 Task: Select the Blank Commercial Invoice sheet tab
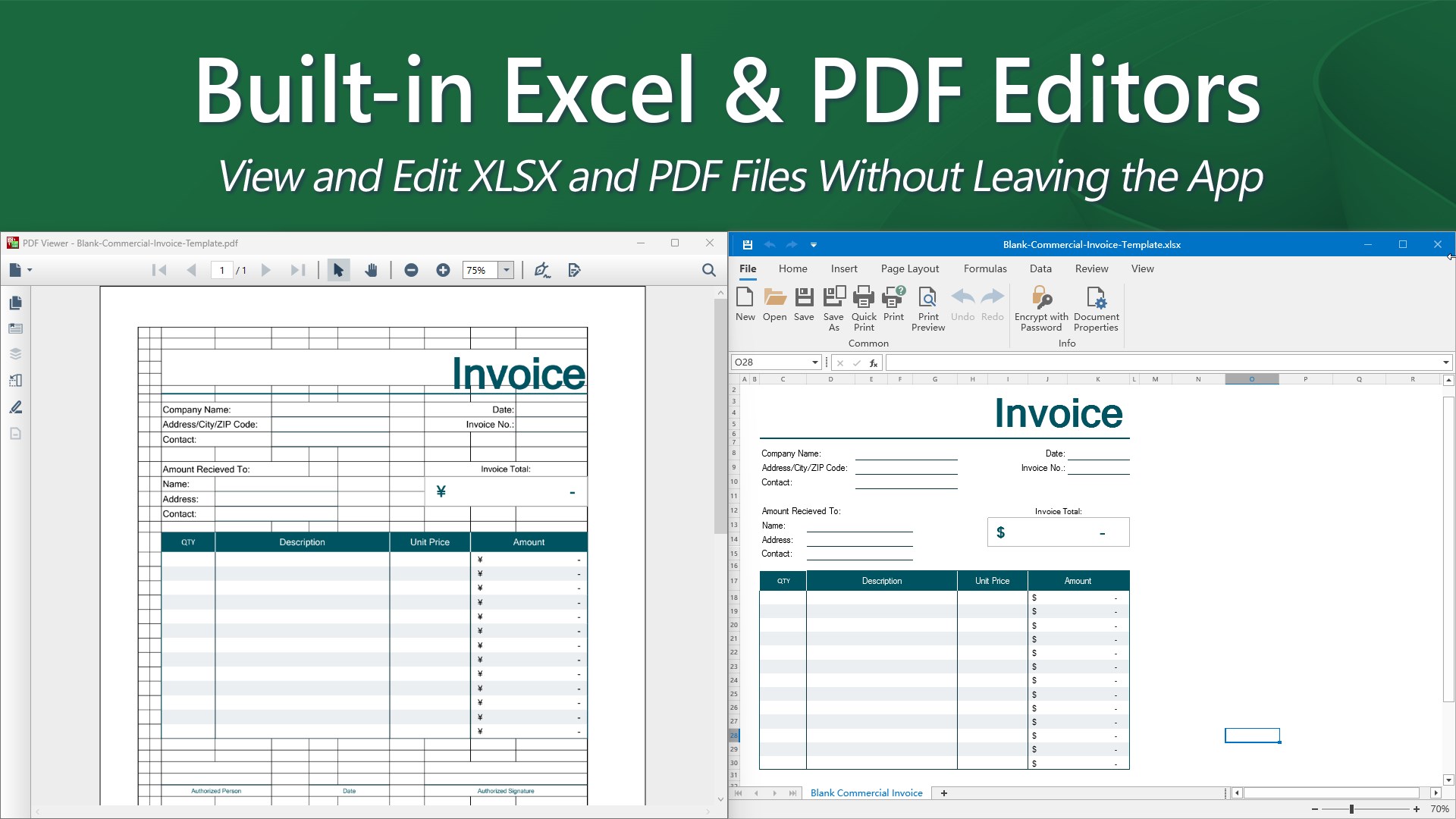coord(866,793)
